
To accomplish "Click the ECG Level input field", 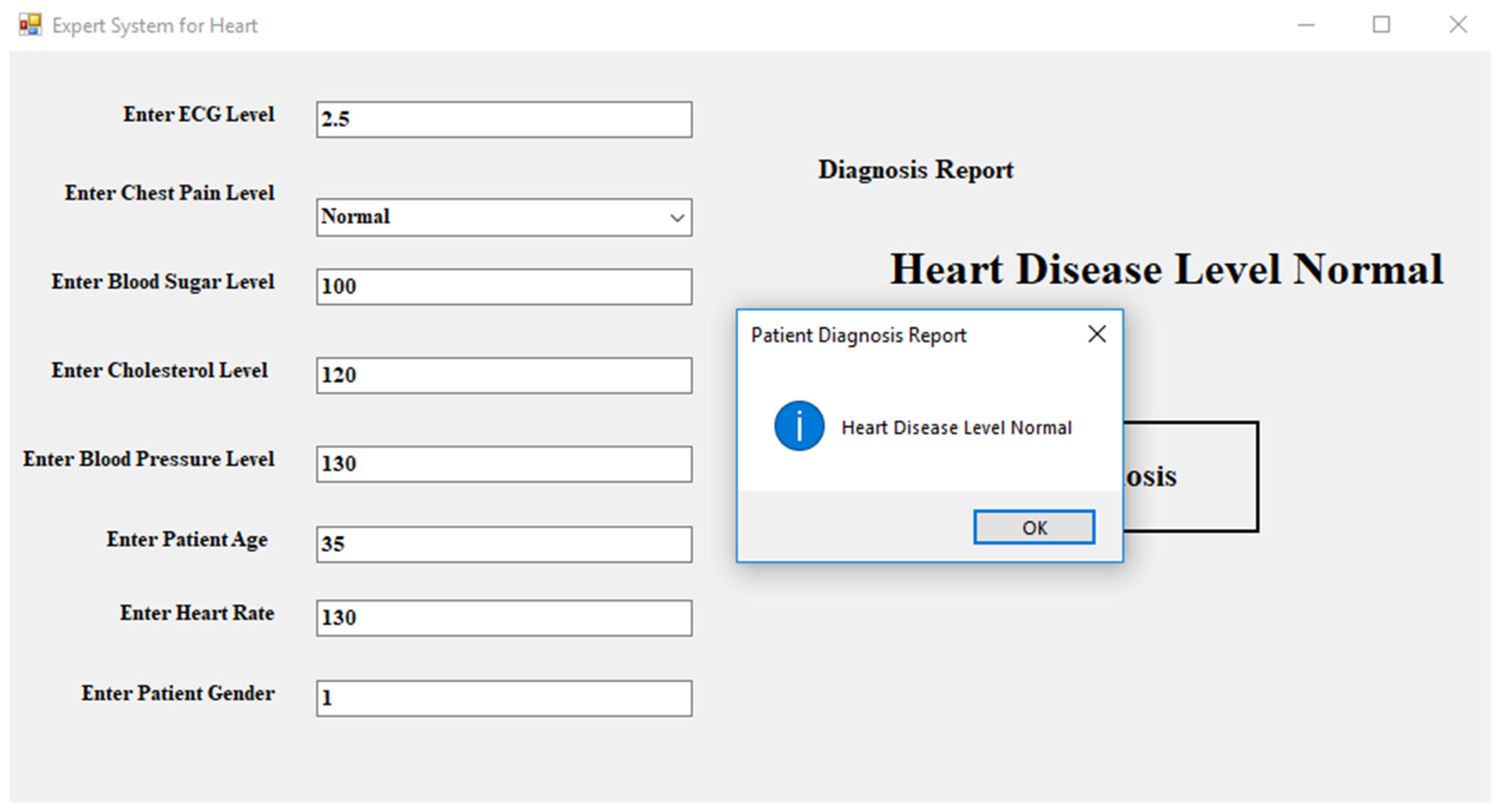I will (504, 120).
